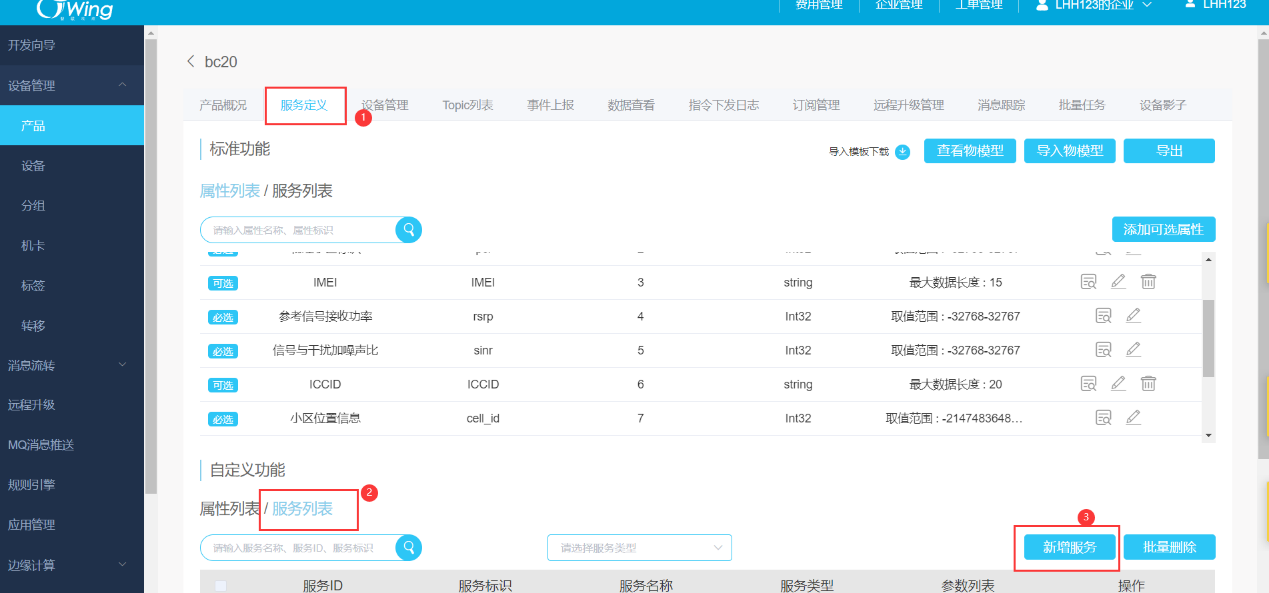Focus the standard property name search field
This screenshot has height=593, width=1269.
pyautogui.click(x=299, y=230)
